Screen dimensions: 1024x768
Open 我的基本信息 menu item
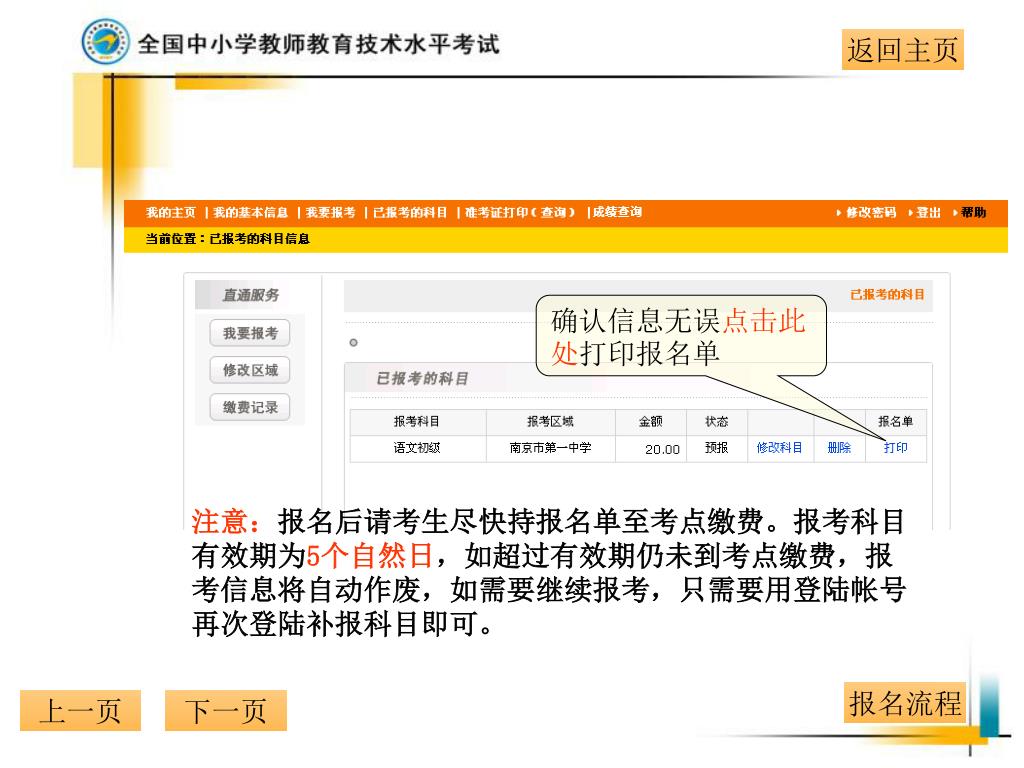[250, 212]
